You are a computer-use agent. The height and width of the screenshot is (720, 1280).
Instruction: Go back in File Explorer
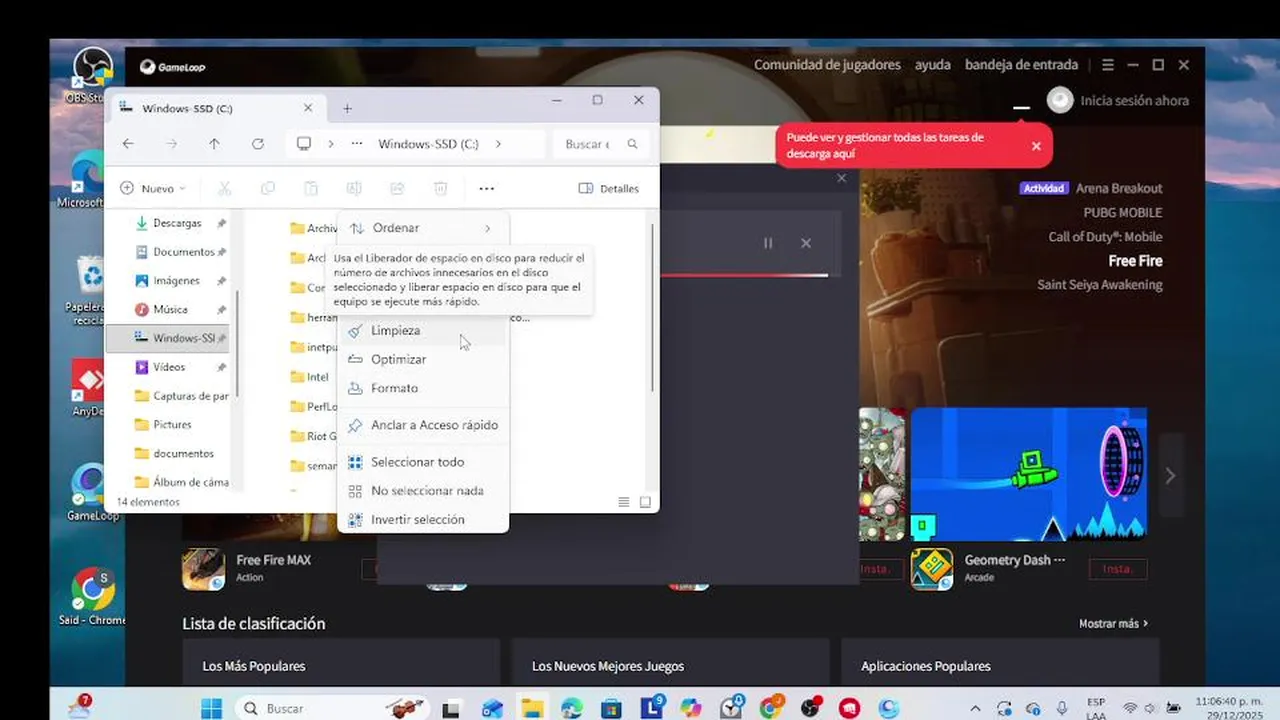128,144
